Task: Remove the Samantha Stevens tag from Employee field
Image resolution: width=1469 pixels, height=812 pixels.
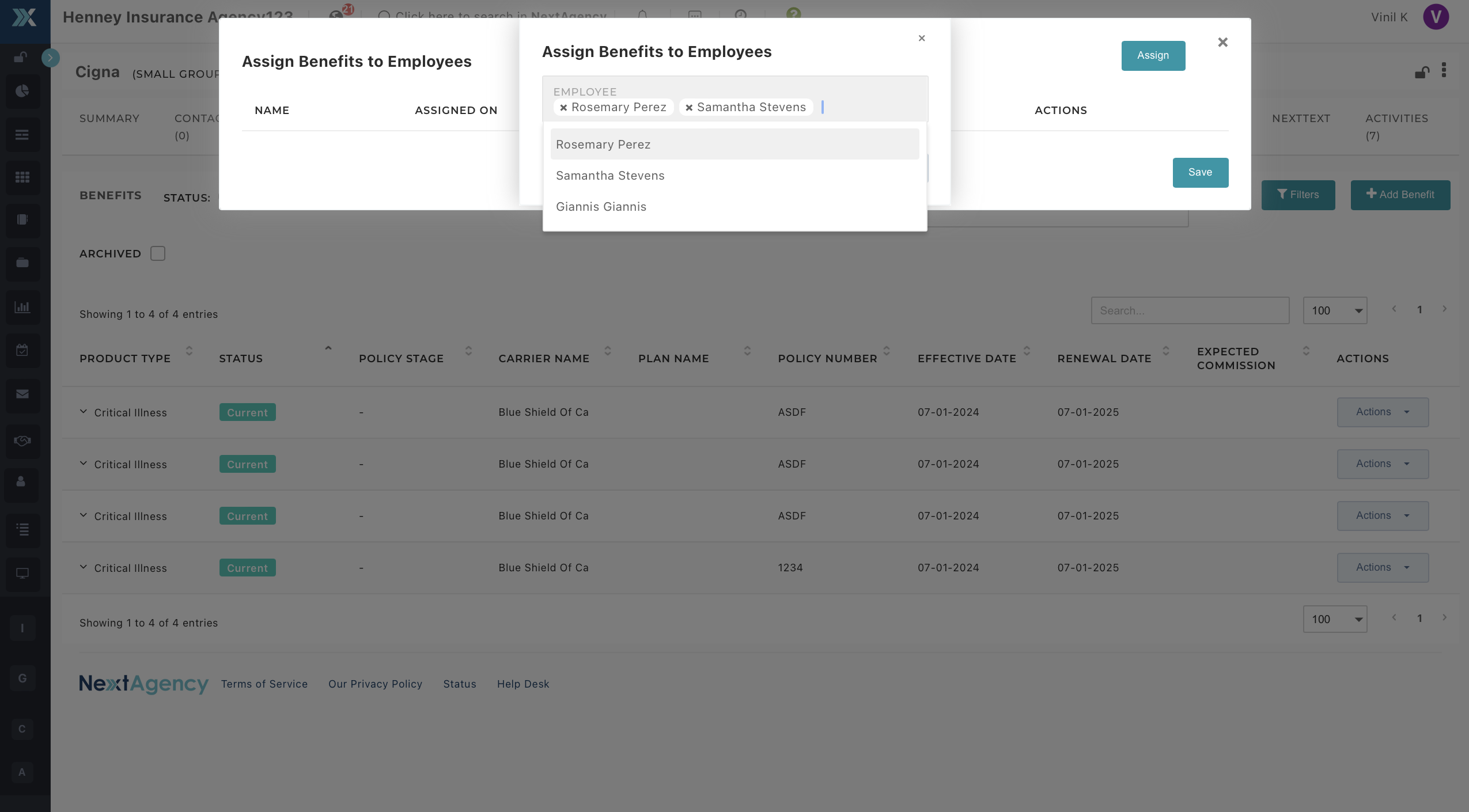Action: [689, 107]
